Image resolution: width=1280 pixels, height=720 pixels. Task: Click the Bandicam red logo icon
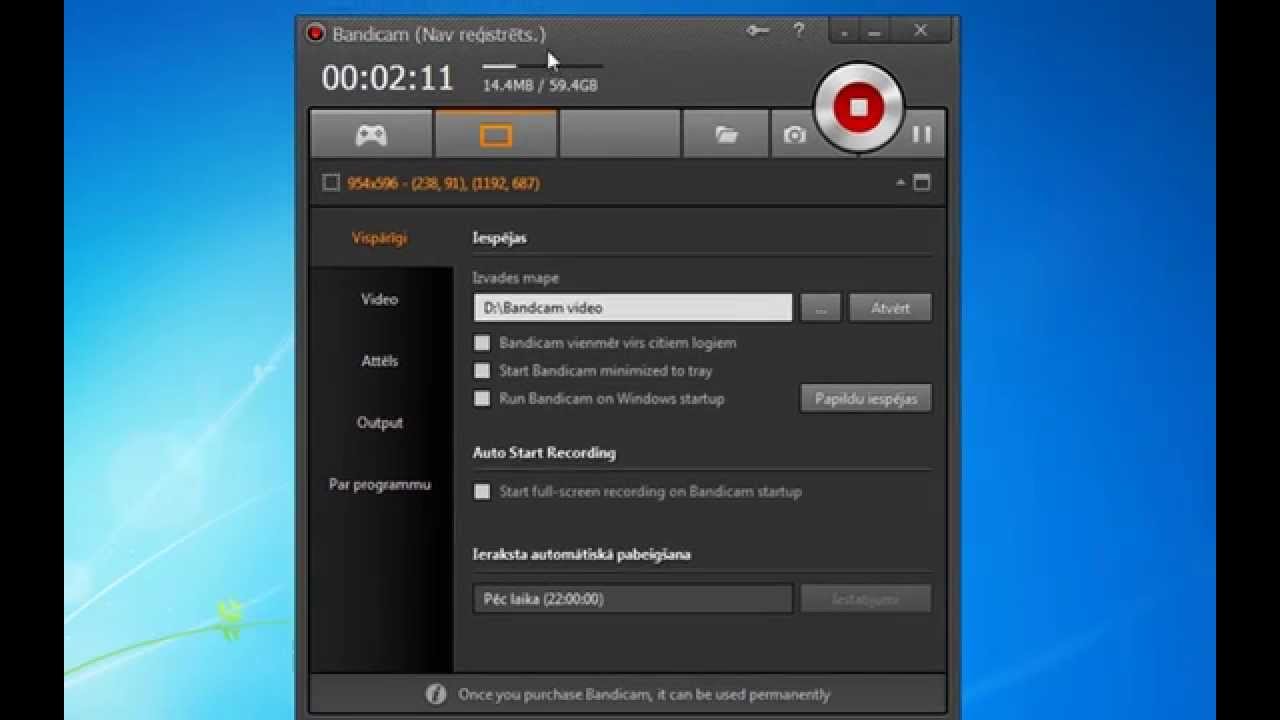click(316, 33)
